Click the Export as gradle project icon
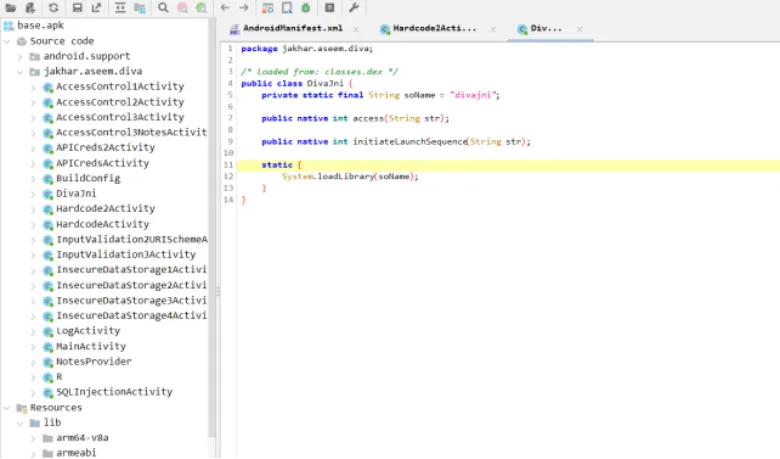 [97, 7]
